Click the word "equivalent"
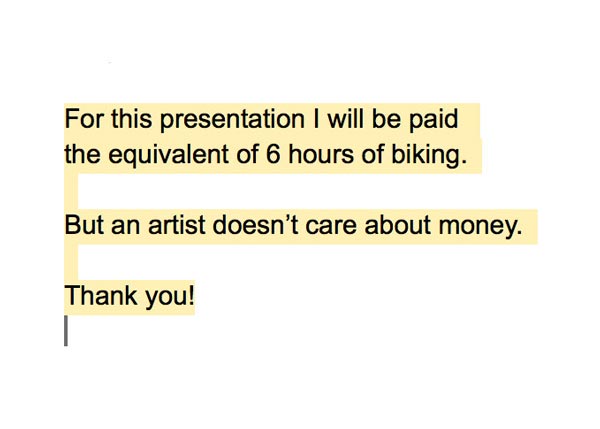 (x=168, y=155)
